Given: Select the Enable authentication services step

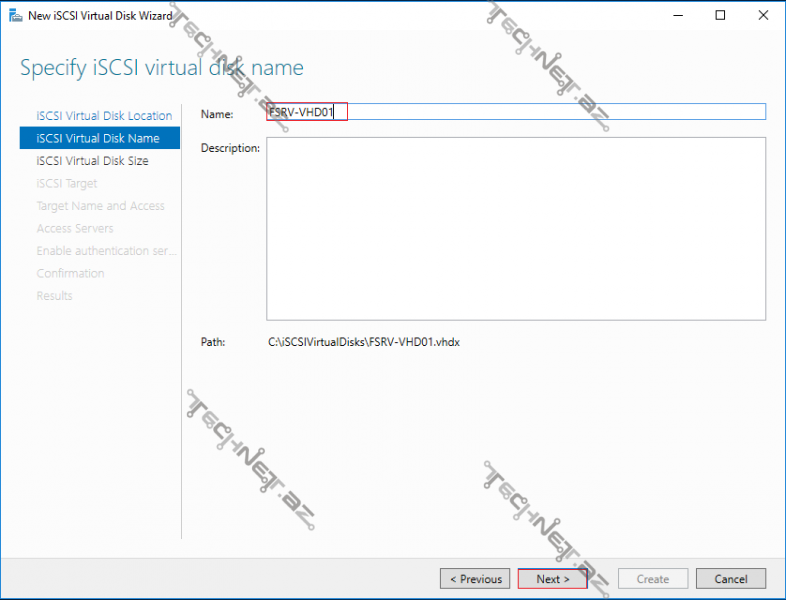Looking at the screenshot, I should (106, 251).
